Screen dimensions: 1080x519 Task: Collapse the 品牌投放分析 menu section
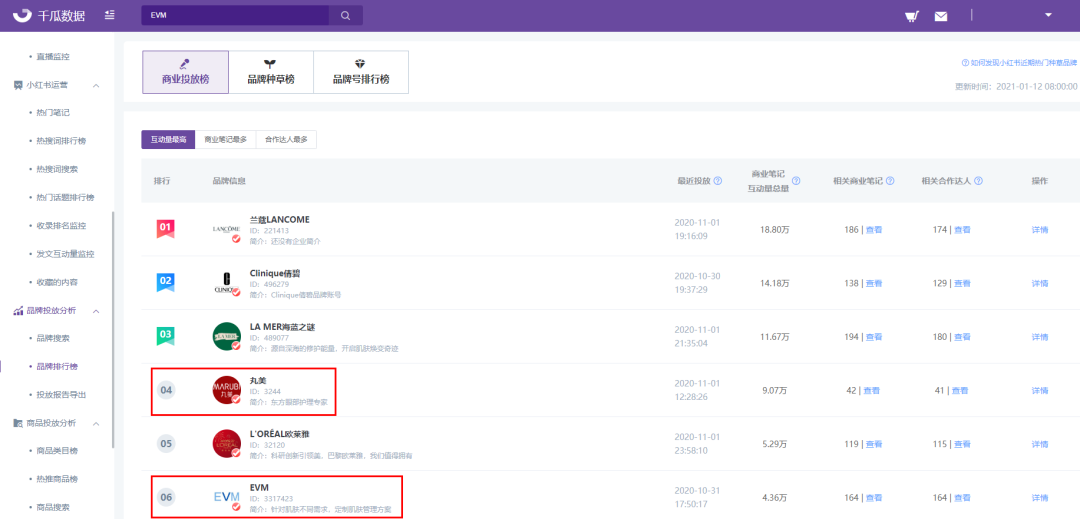point(96,310)
